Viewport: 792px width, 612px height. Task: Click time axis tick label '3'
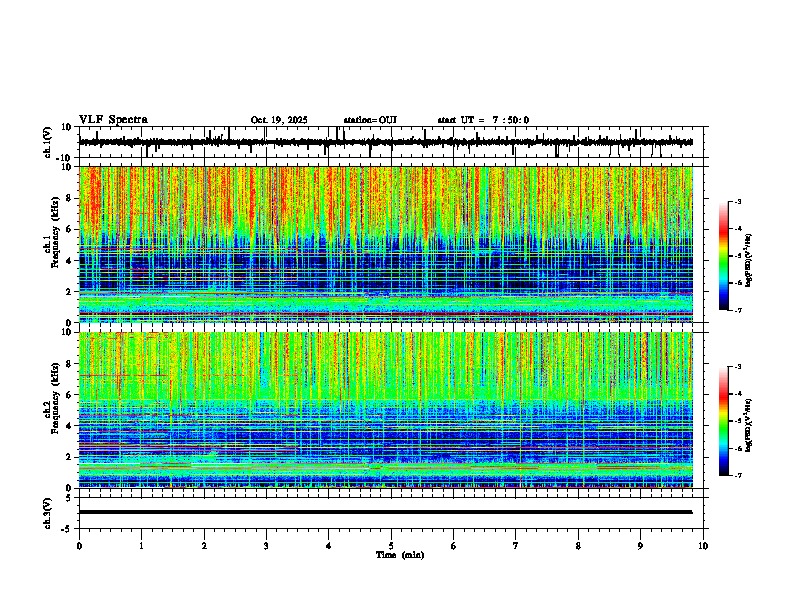click(266, 546)
